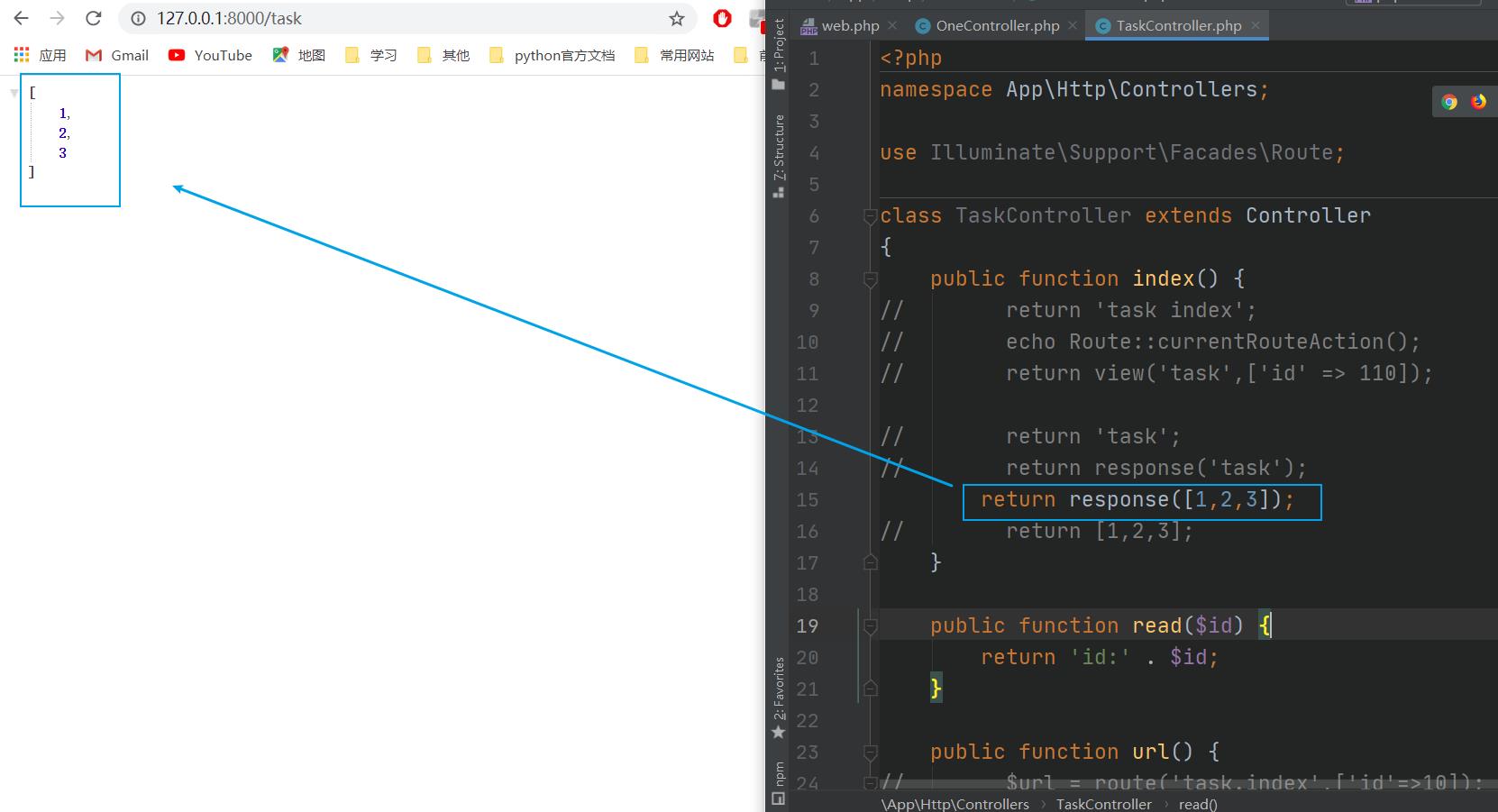Open file in Chrome browser icon
1498x812 pixels.
click(1449, 102)
